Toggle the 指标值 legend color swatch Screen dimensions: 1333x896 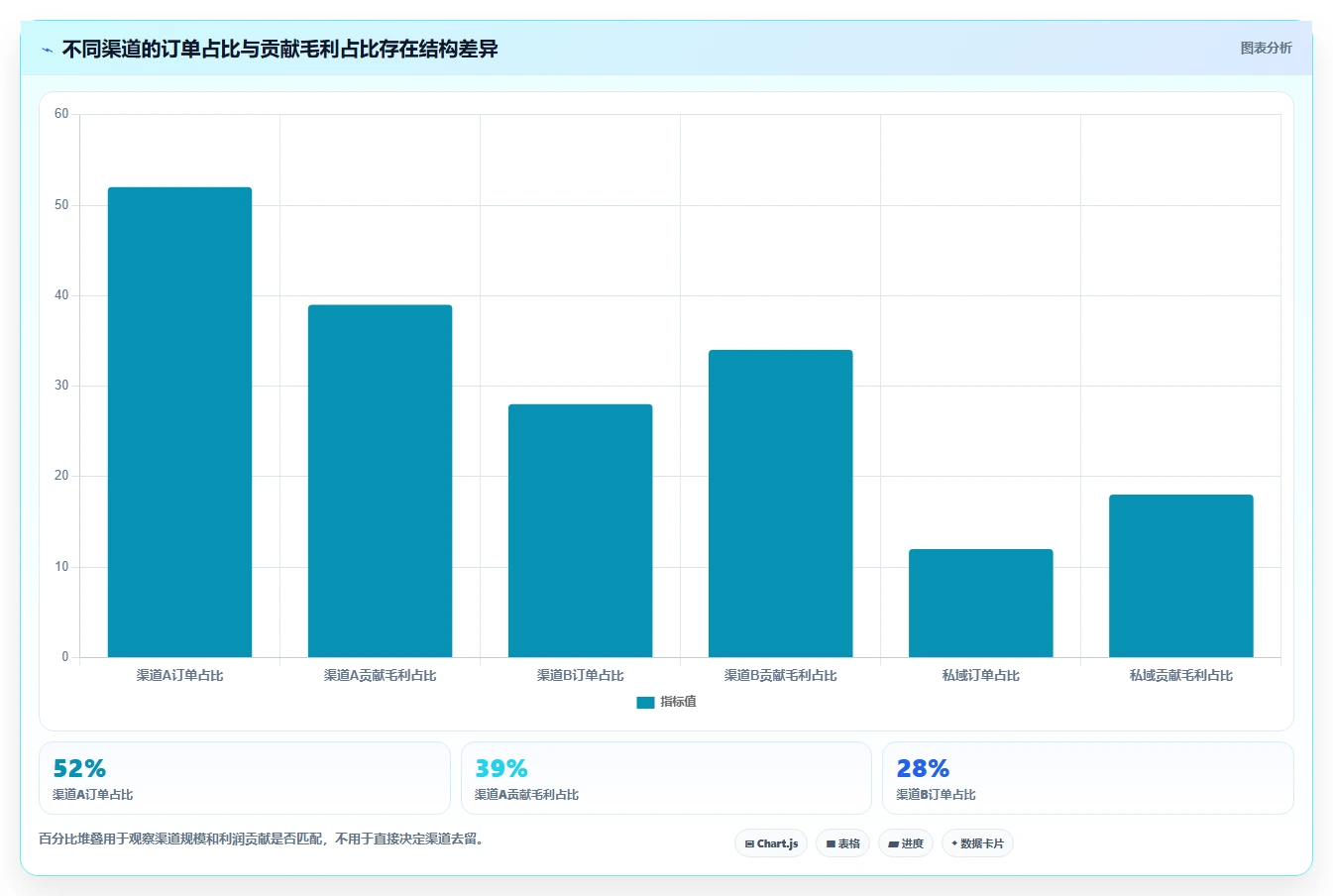click(x=645, y=703)
